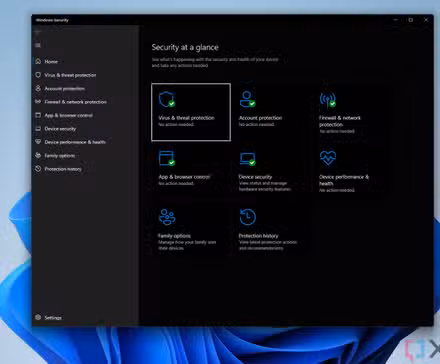
Task: Click the laptop icon for Device security in sidebar
Action: [x=38, y=129]
